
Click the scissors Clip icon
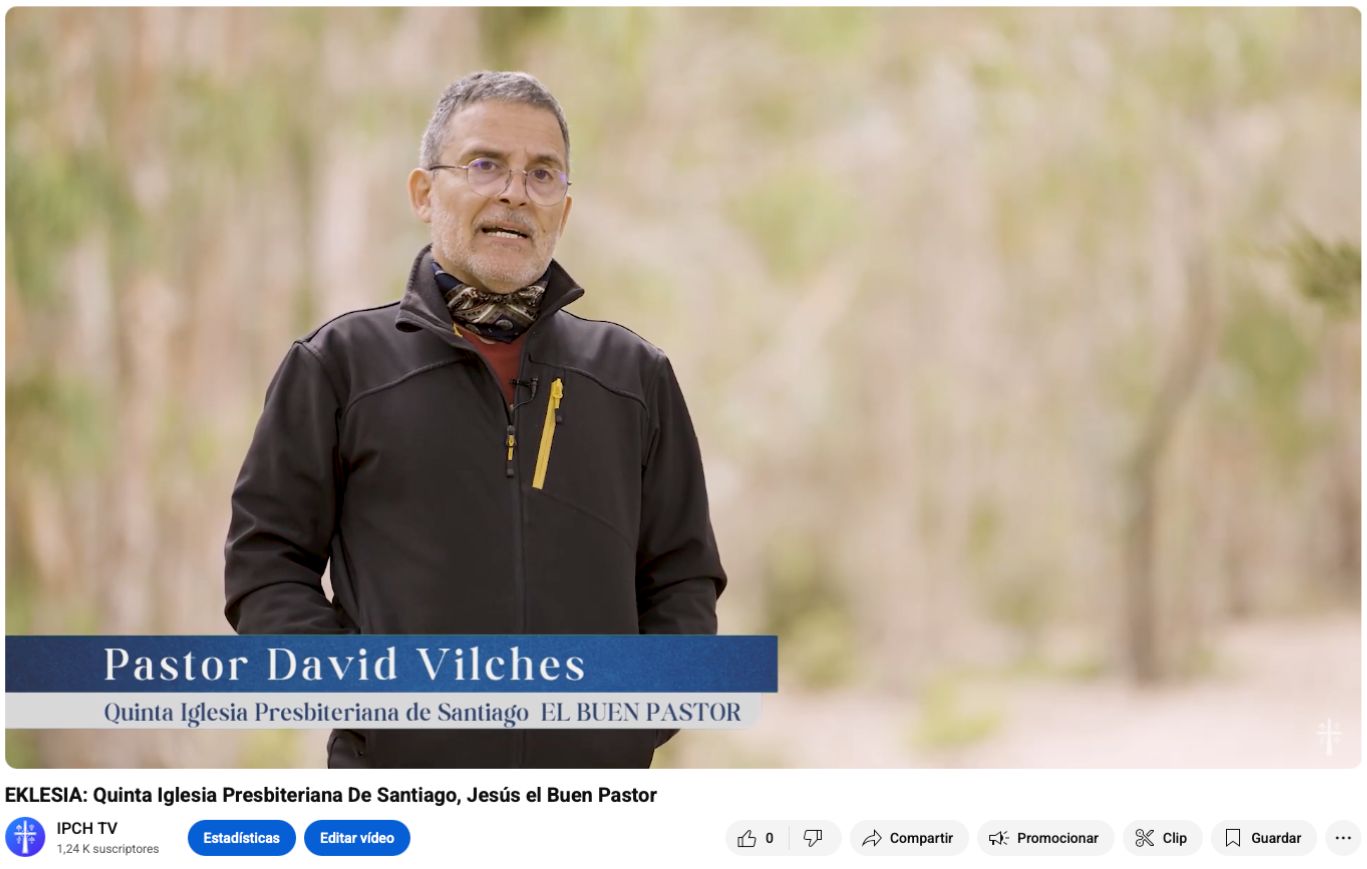(1145, 838)
